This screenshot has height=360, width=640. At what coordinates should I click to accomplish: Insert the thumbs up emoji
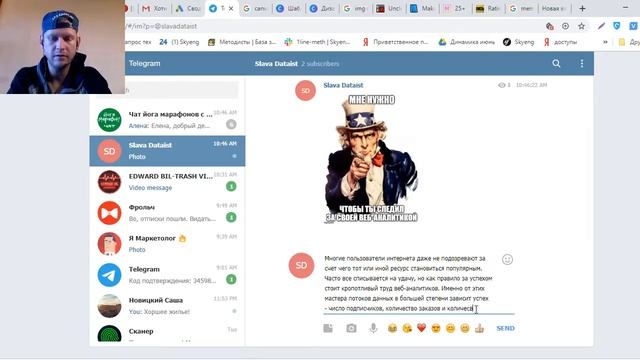(479, 328)
